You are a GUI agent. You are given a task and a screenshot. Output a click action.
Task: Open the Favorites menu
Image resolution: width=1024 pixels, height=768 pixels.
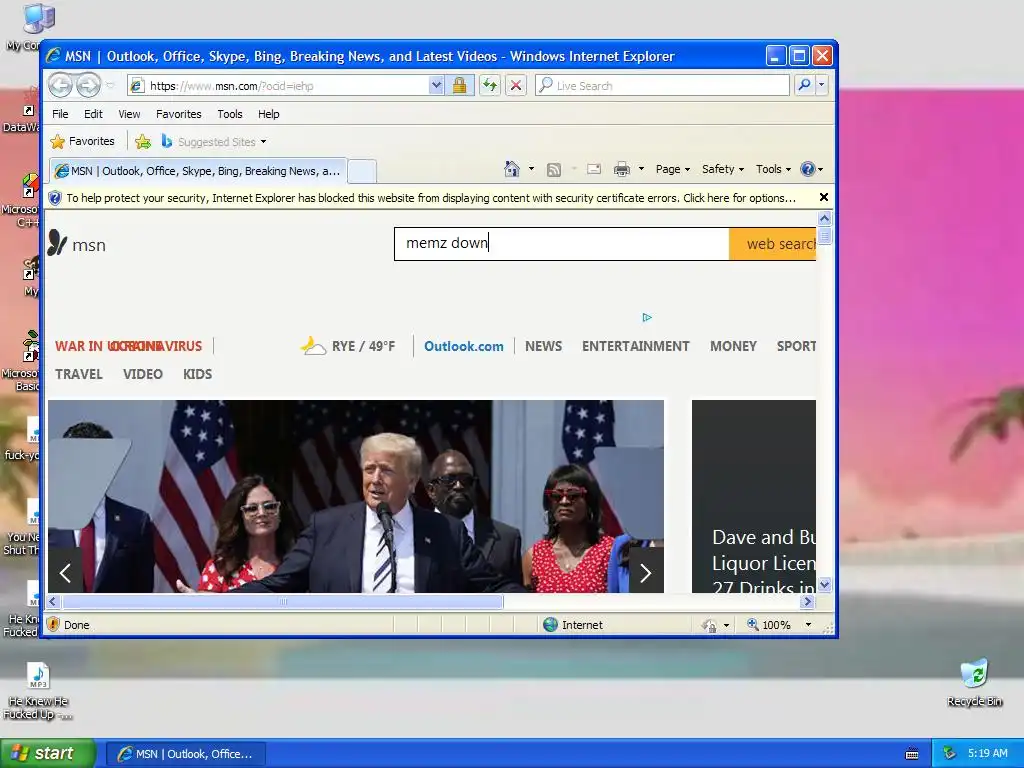pyautogui.click(x=178, y=114)
